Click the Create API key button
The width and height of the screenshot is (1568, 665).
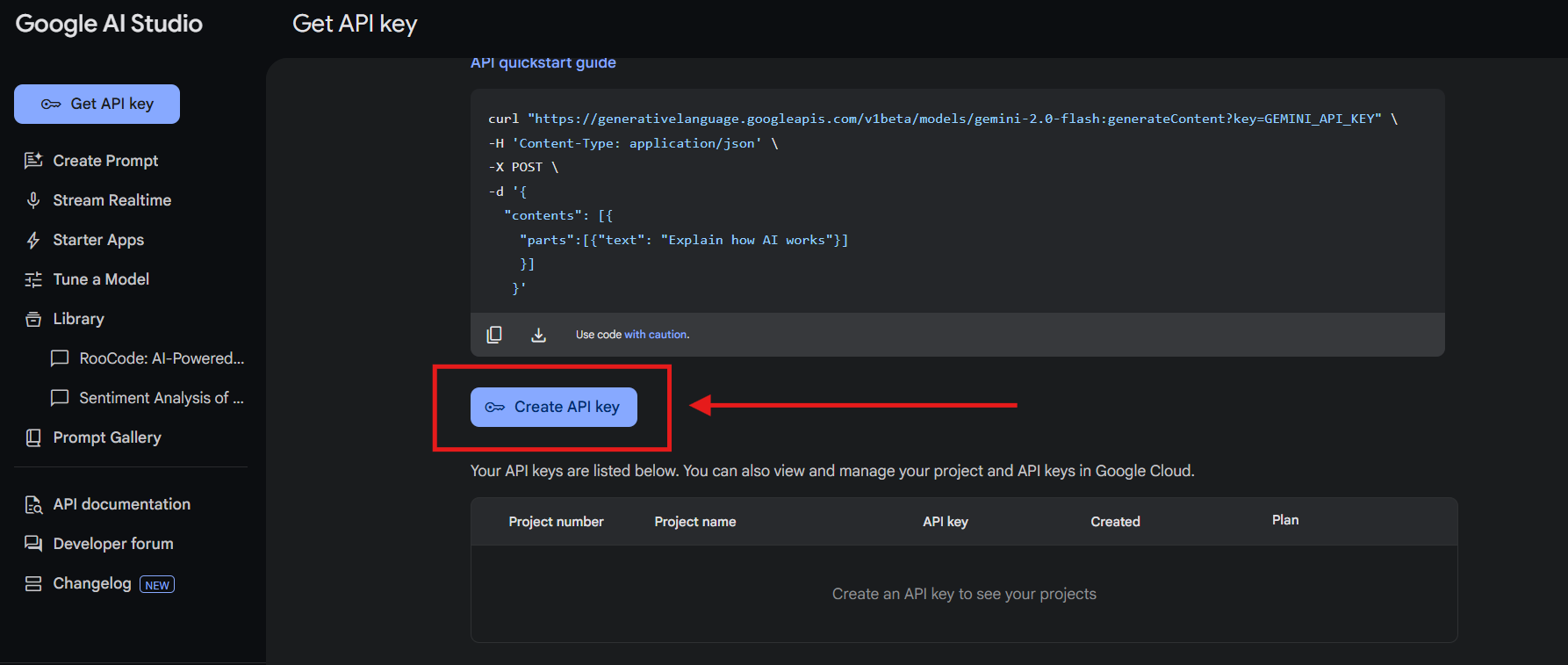[554, 407]
